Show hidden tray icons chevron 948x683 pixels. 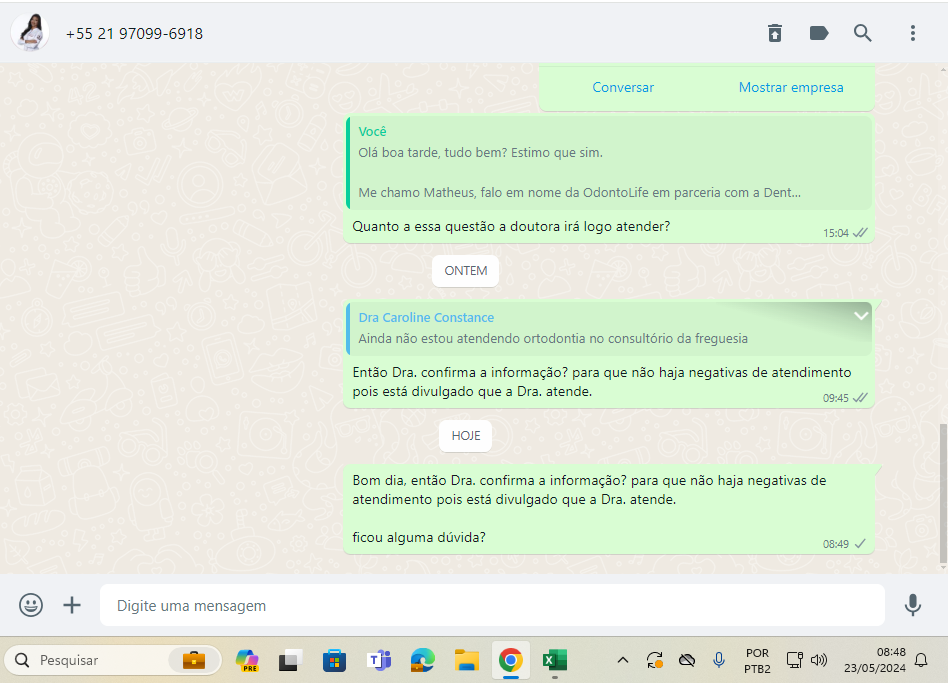[x=623, y=660]
